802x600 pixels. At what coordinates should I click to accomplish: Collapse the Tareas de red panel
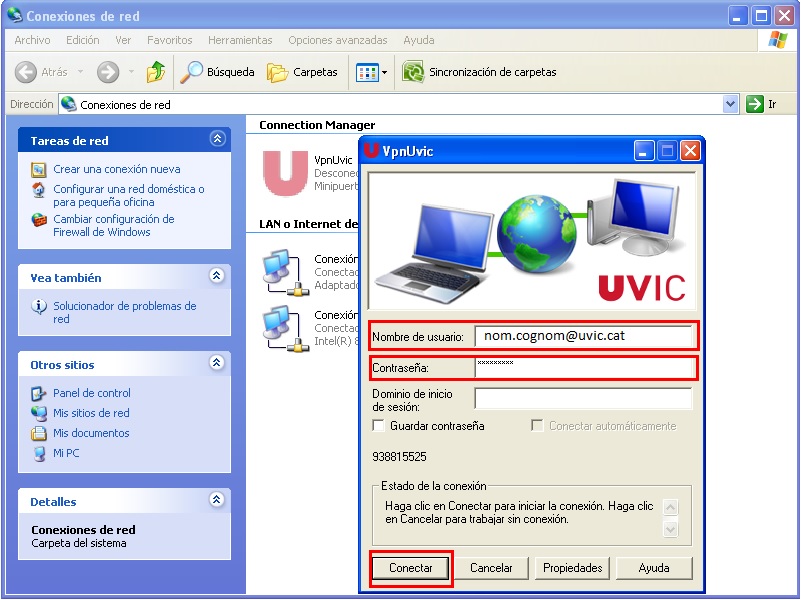[217, 139]
